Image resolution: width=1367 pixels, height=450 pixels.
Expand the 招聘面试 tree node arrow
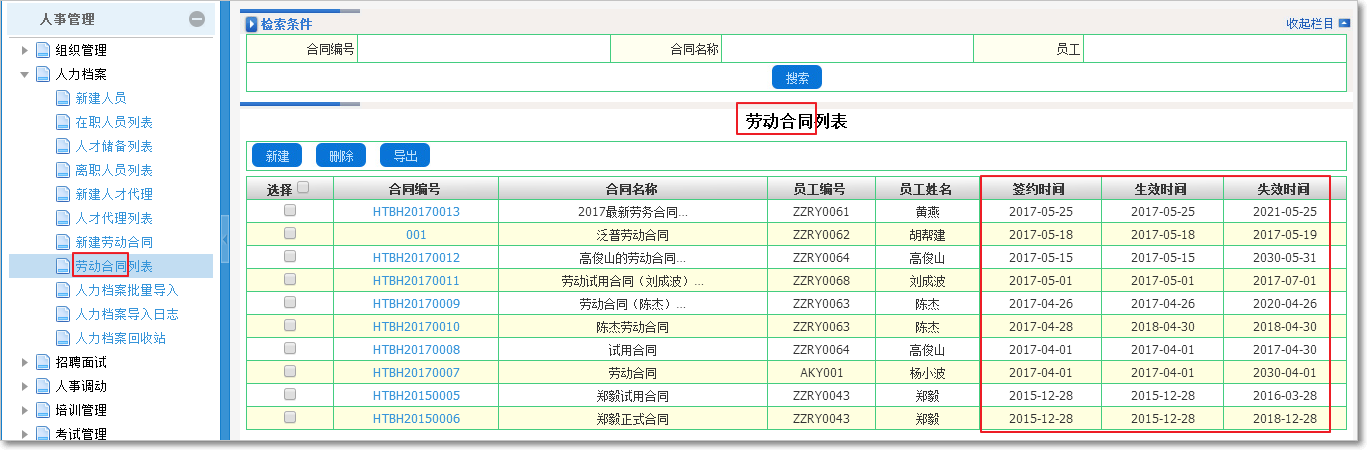25,362
